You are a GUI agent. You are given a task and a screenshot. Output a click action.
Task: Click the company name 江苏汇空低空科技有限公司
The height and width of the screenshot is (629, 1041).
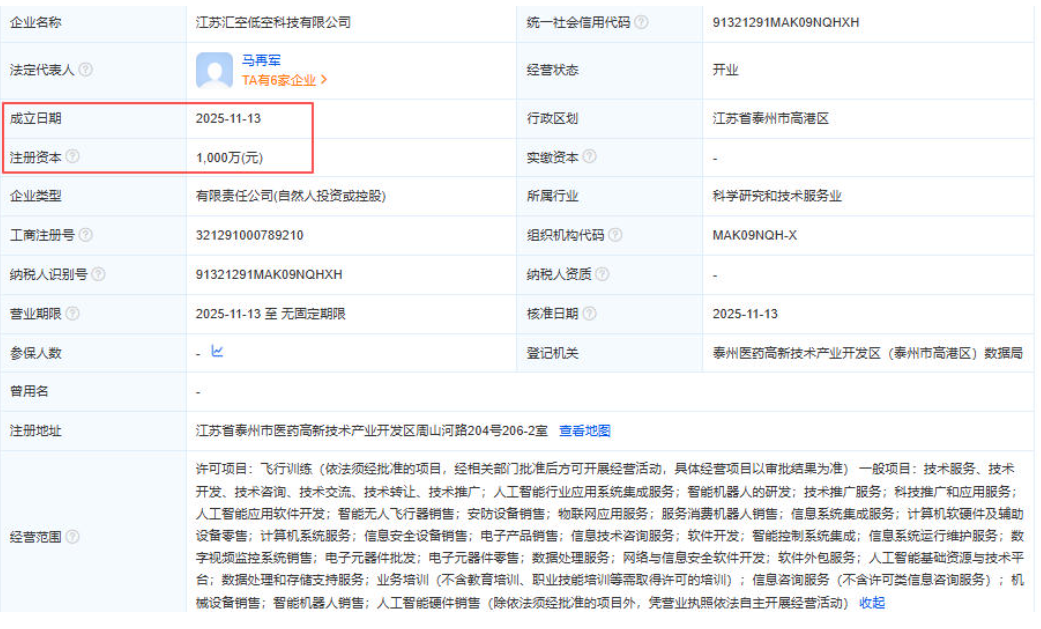(273, 22)
